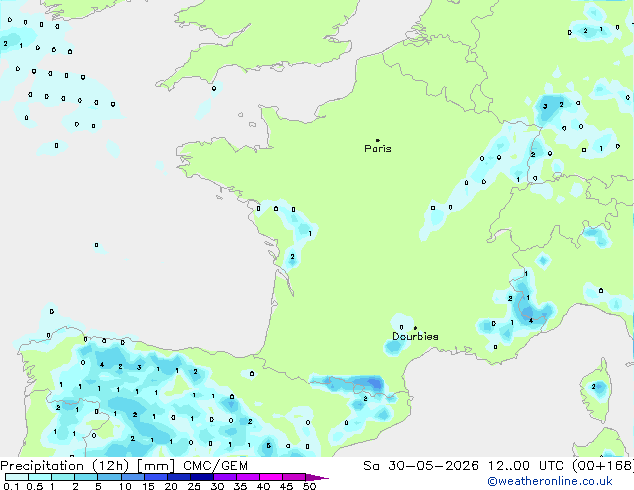
Task: Click the 50 legend scale value
Action: click(309, 486)
